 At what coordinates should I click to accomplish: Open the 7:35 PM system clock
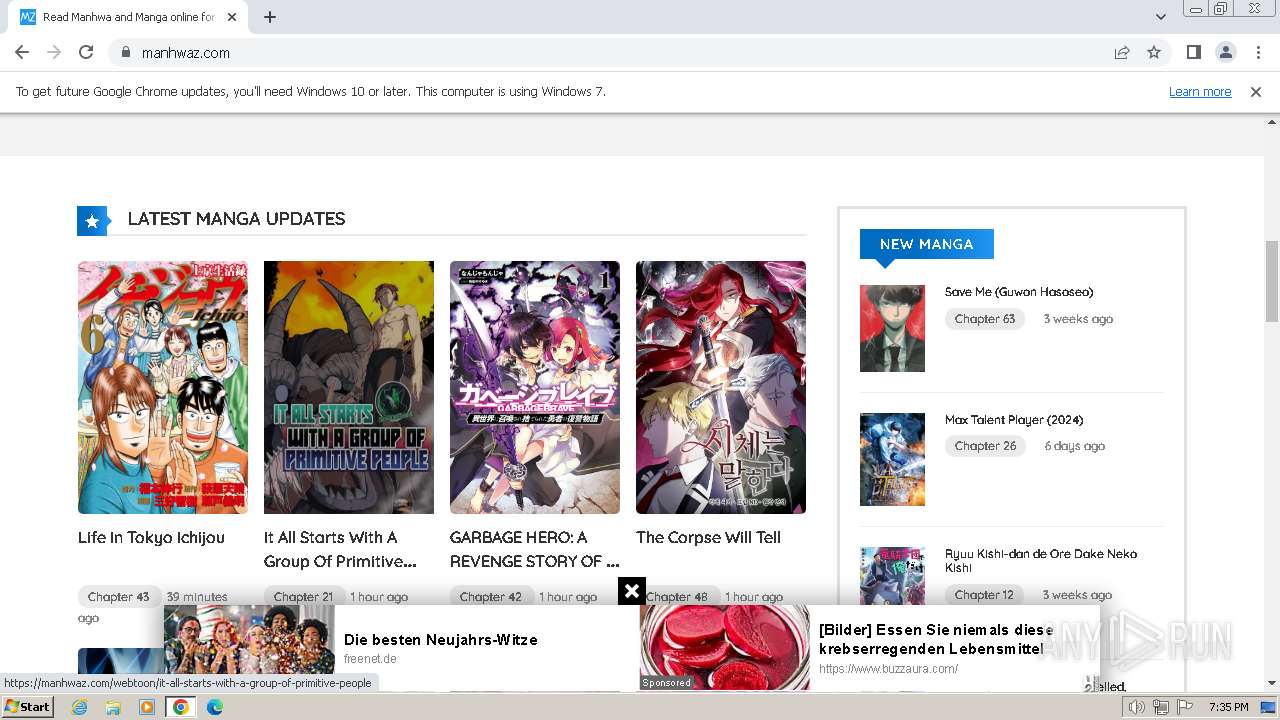coord(1228,707)
